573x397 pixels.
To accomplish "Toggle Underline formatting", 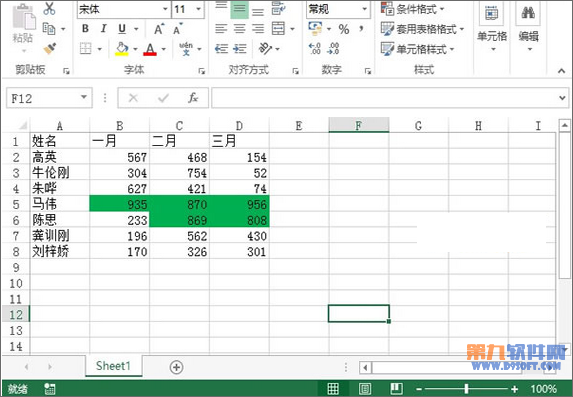I will click(122, 29).
